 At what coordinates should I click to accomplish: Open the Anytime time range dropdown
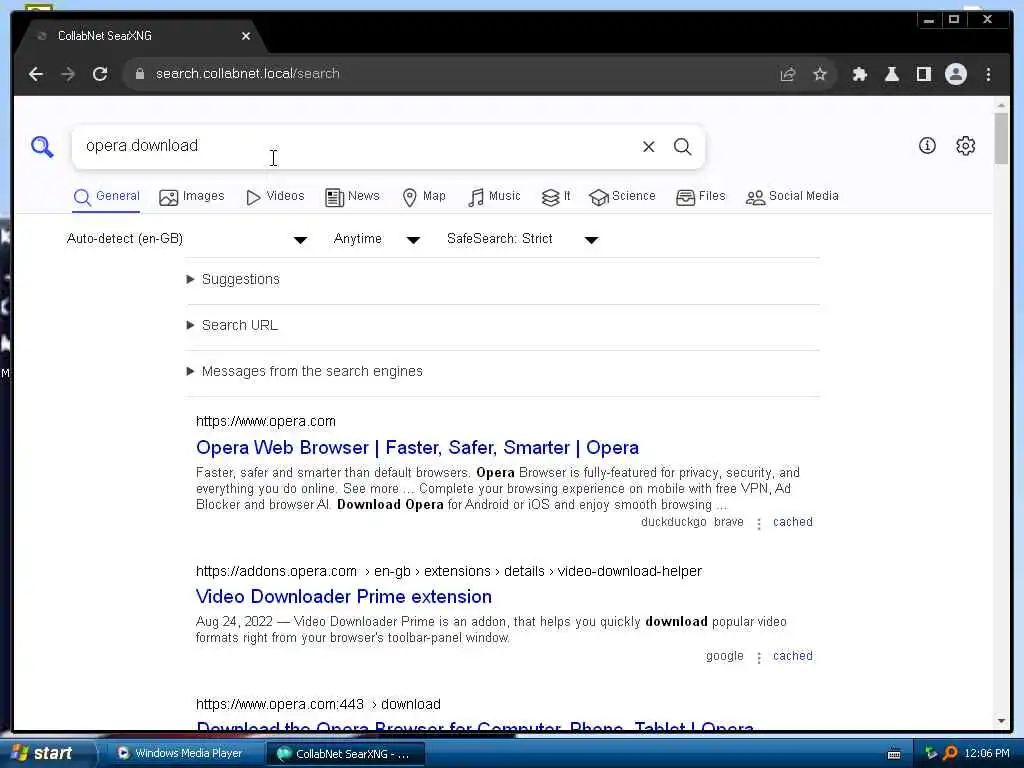[x=377, y=239]
